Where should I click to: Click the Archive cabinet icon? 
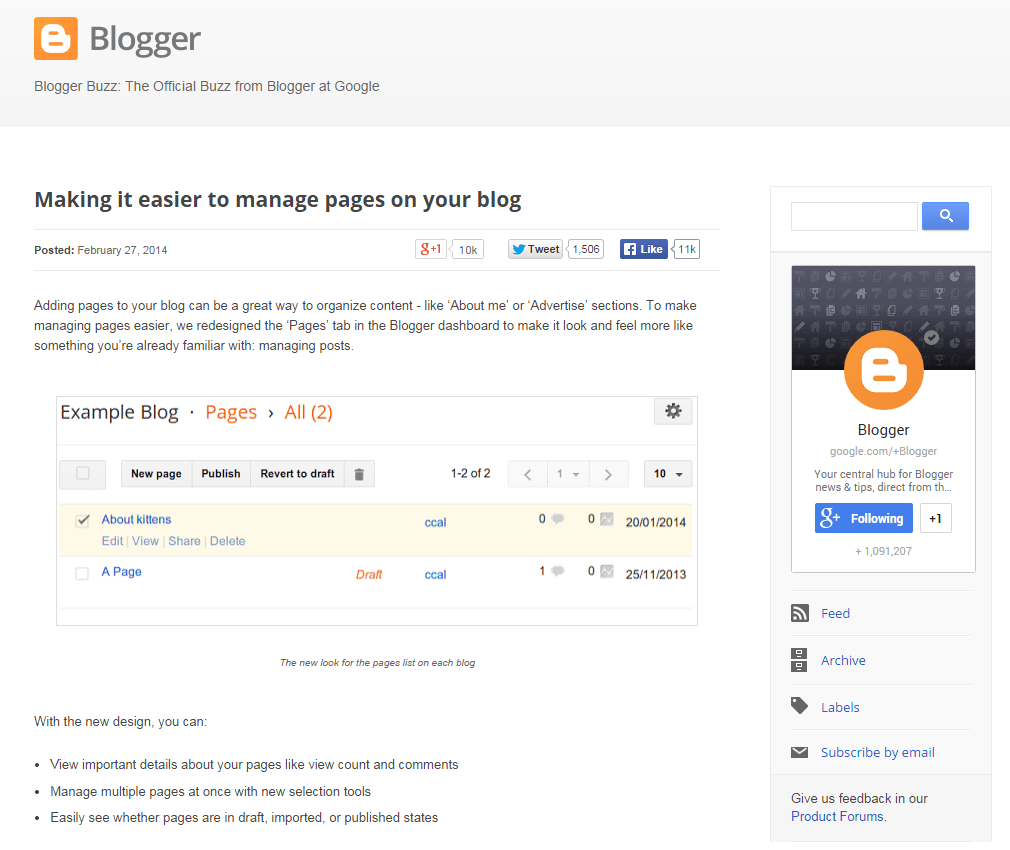[x=799, y=660]
